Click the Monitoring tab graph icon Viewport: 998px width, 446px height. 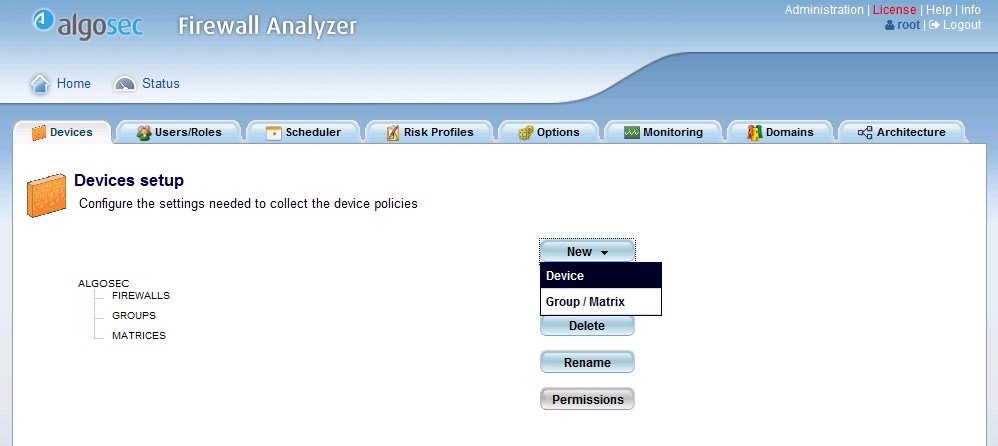click(x=631, y=132)
